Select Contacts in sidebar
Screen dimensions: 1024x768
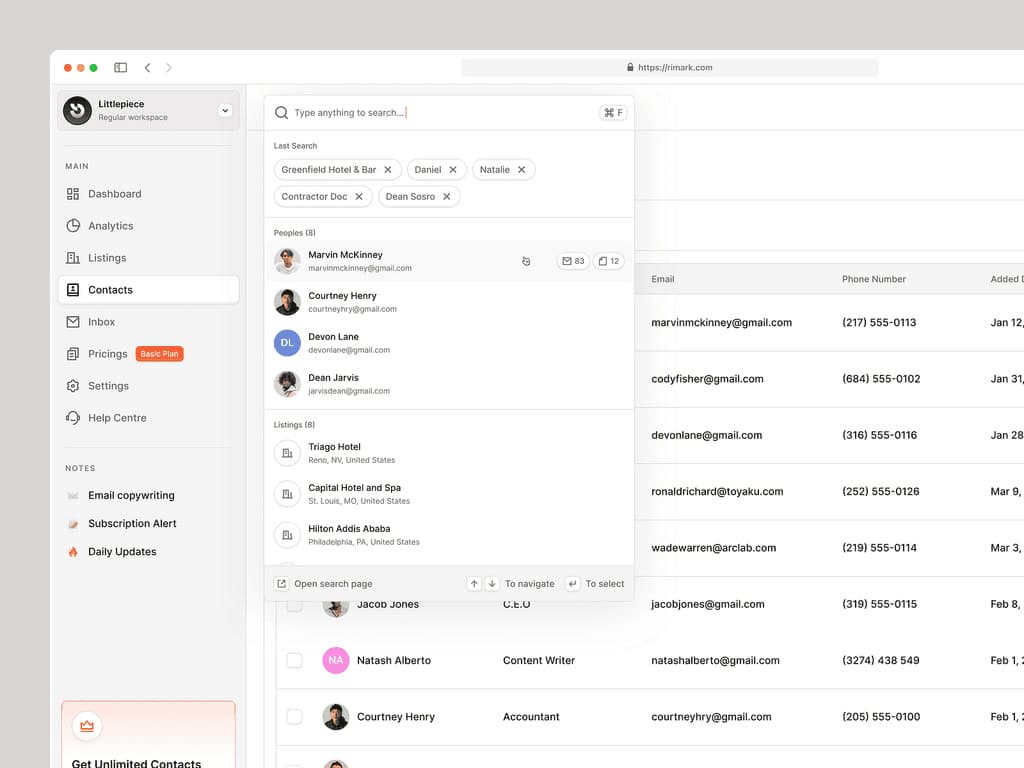click(x=148, y=290)
